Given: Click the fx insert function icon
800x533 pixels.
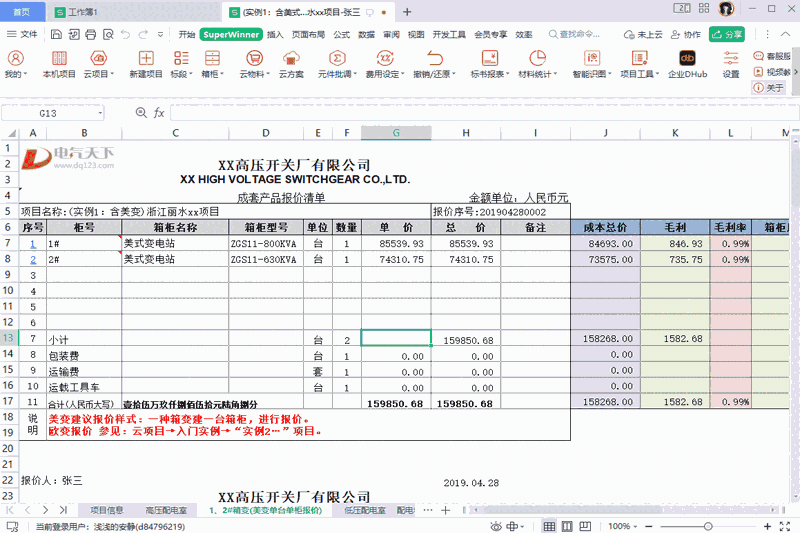Looking at the screenshot, I should click(x=159, y=113).
